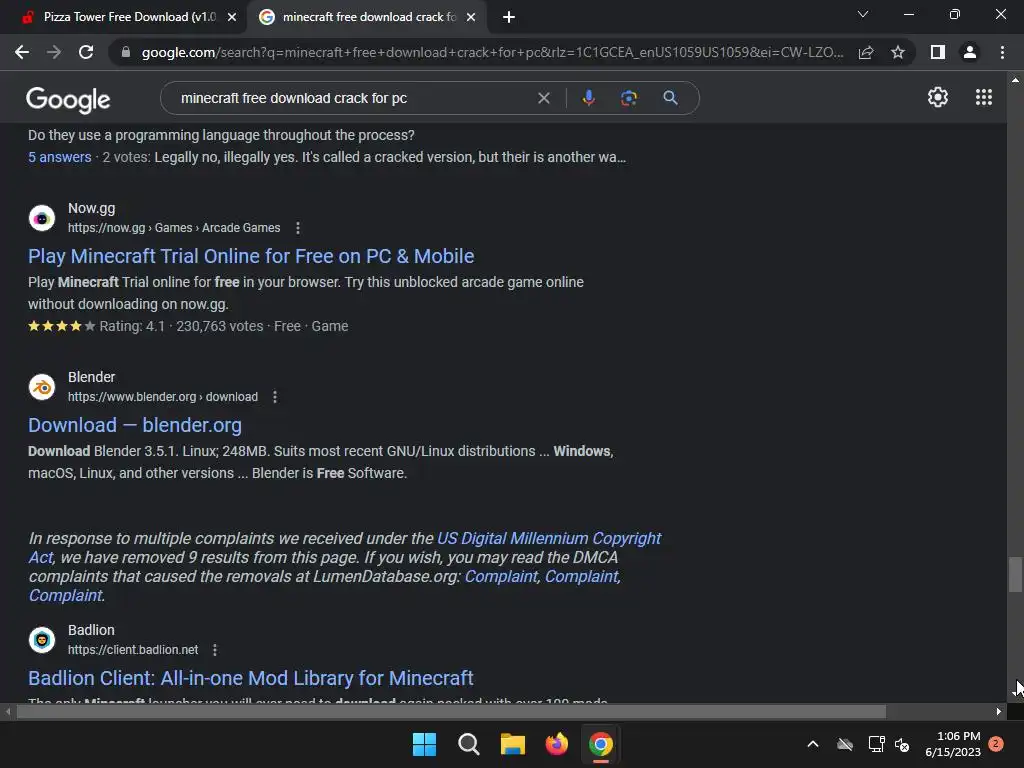The image size is (1024, 768).
Task: Open the Windows Start menu
Action: click(424, 744)
